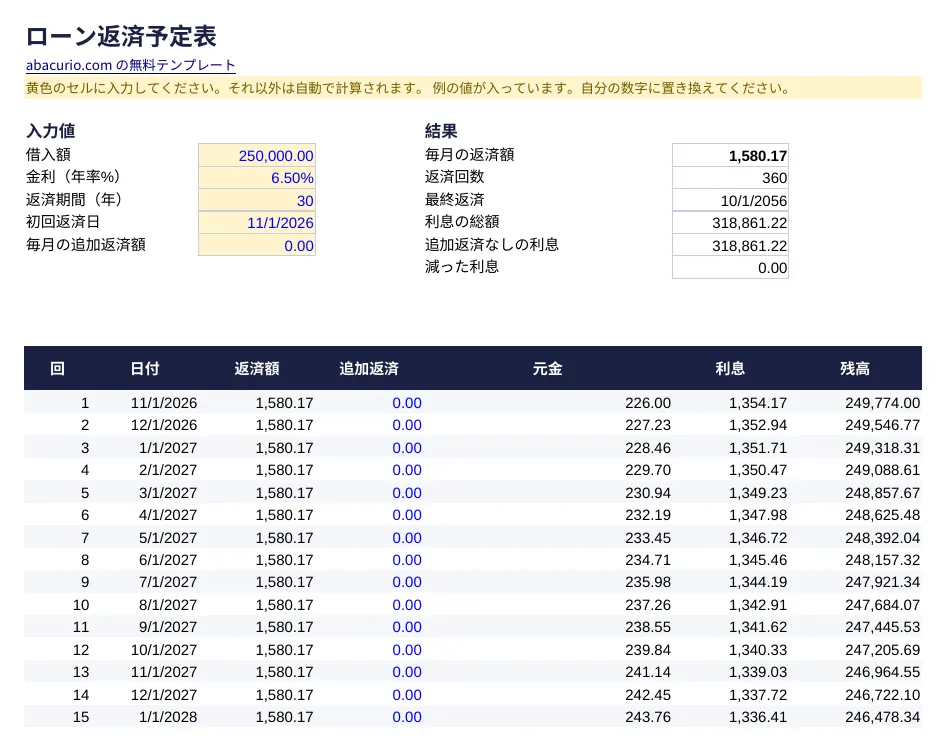The image size is (946, 751).
Task: Select interest 1,337.72 in row 14
Action: [758, 695]
